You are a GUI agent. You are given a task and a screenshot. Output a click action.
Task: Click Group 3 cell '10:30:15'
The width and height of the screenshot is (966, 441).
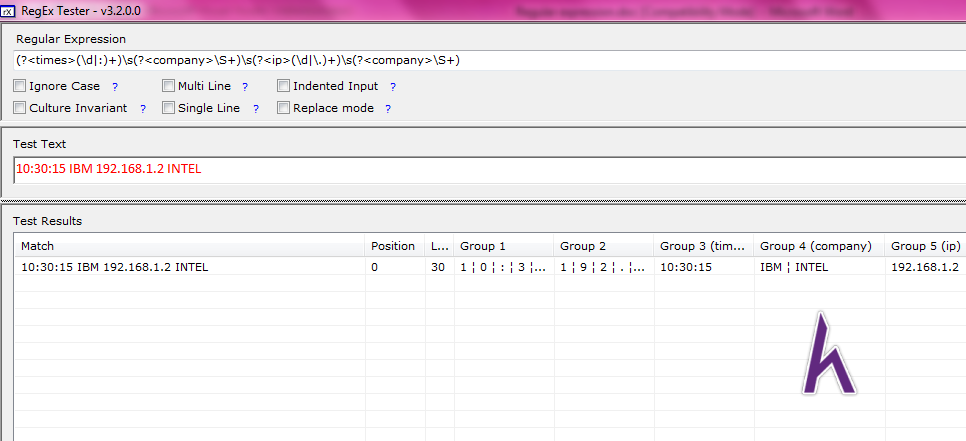(x=686, y=267)
